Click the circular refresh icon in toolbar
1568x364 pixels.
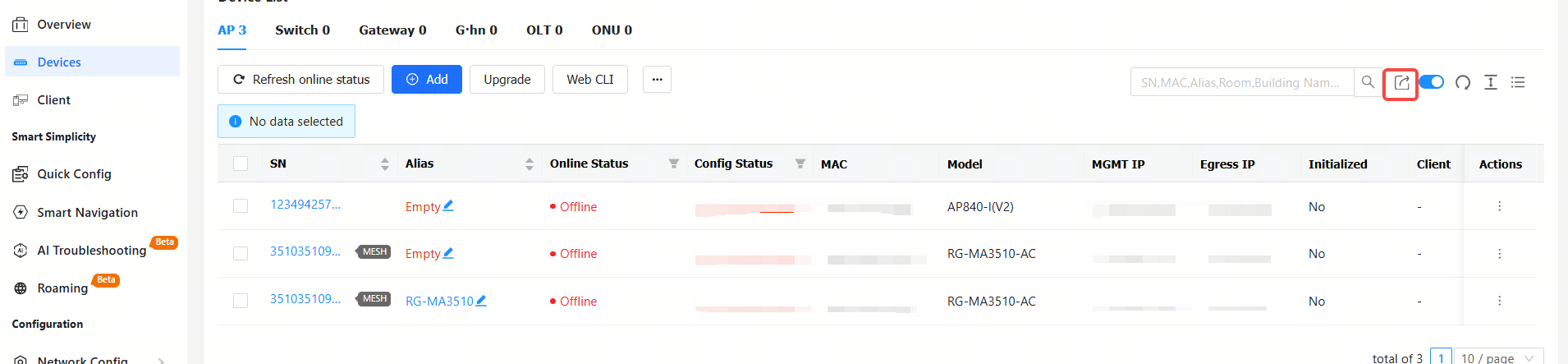[x=1463, y=82]
